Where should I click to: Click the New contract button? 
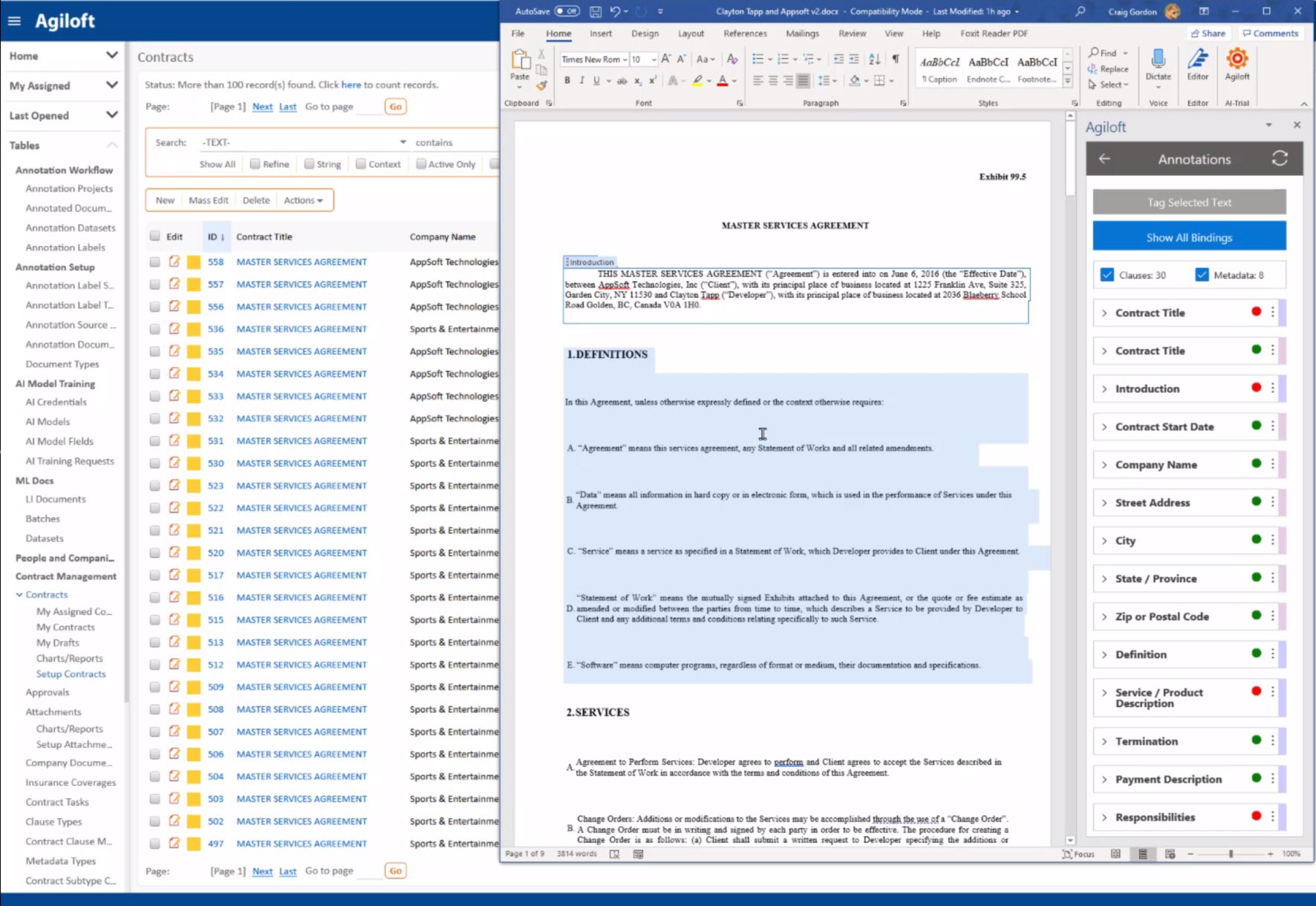(x=165, y=201)
